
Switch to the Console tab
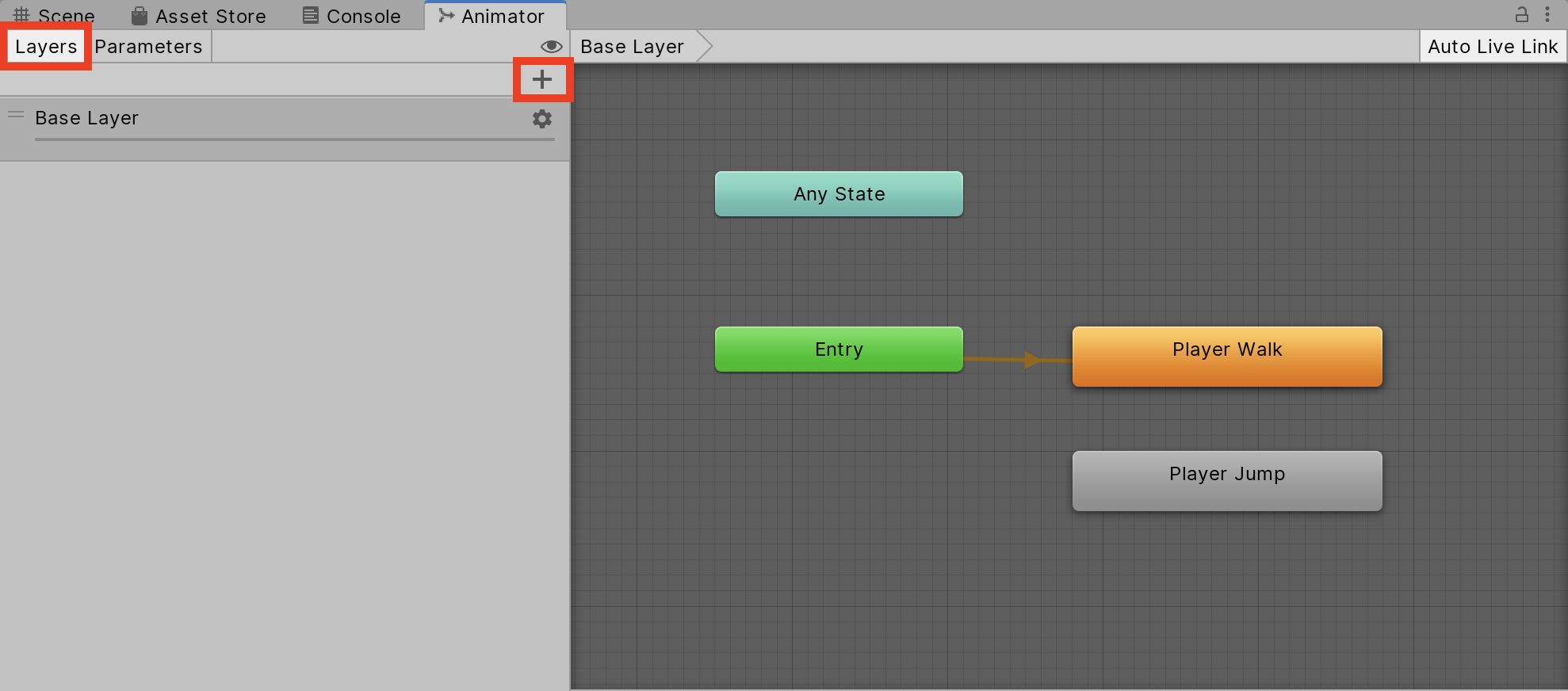(x=352, y=16)
